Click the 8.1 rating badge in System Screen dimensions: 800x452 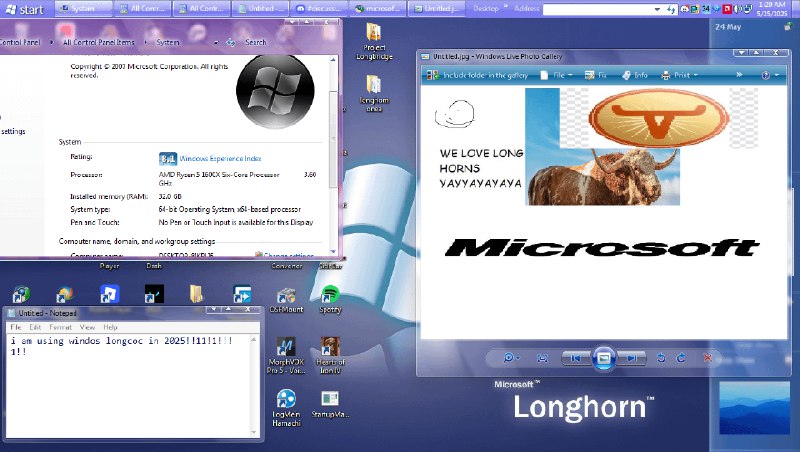[x=167, y=159]
